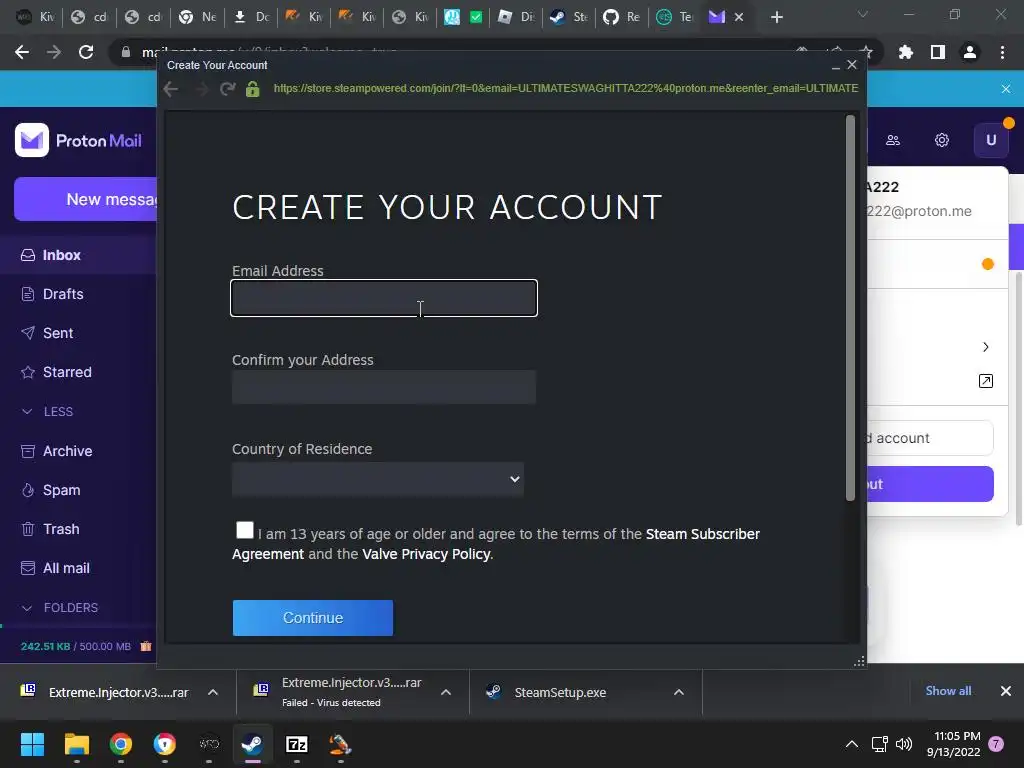
Task: Close the Chrome downloads bar
Action: tap(1006, 691)
